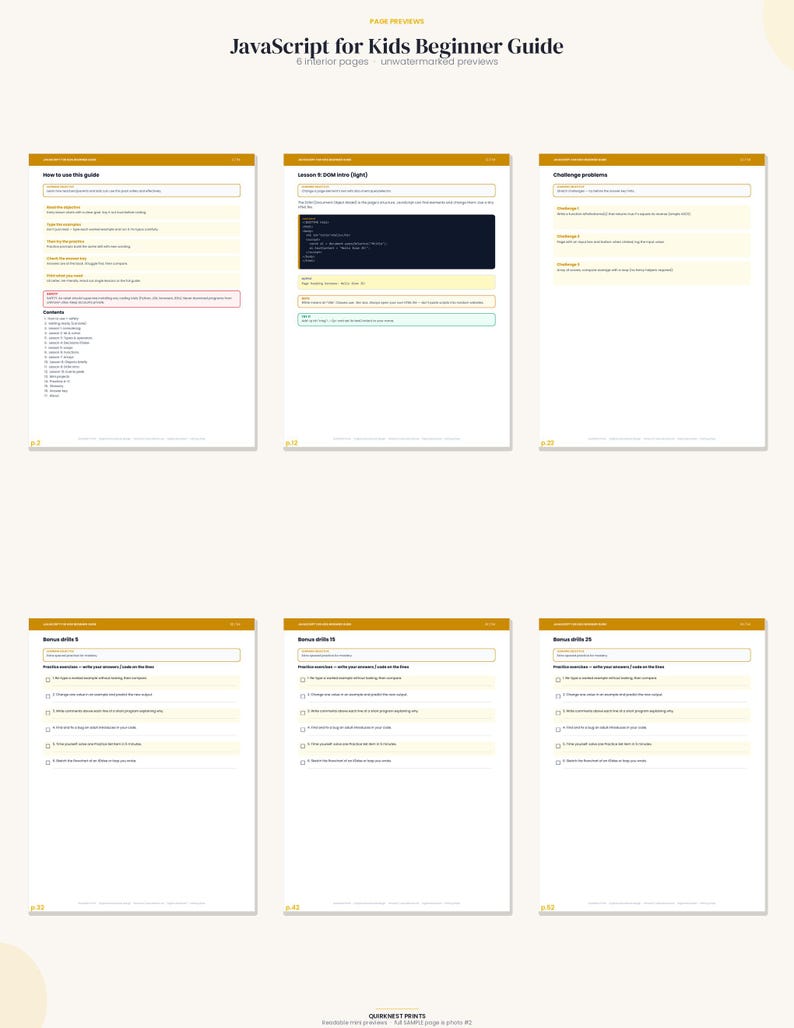Check exercise 5 box in Bonus drills 15
This screenshot has height=1028, width=794.
[303, 746]
